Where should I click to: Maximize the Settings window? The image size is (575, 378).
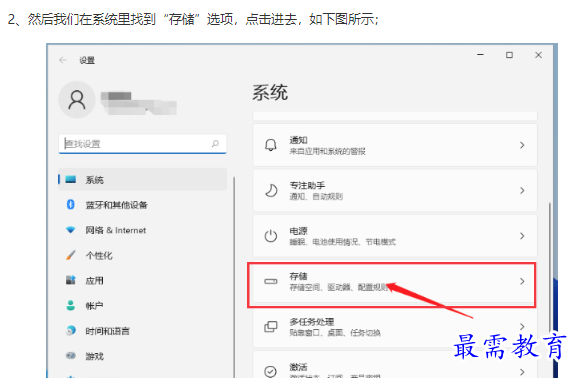coord(509,55)
